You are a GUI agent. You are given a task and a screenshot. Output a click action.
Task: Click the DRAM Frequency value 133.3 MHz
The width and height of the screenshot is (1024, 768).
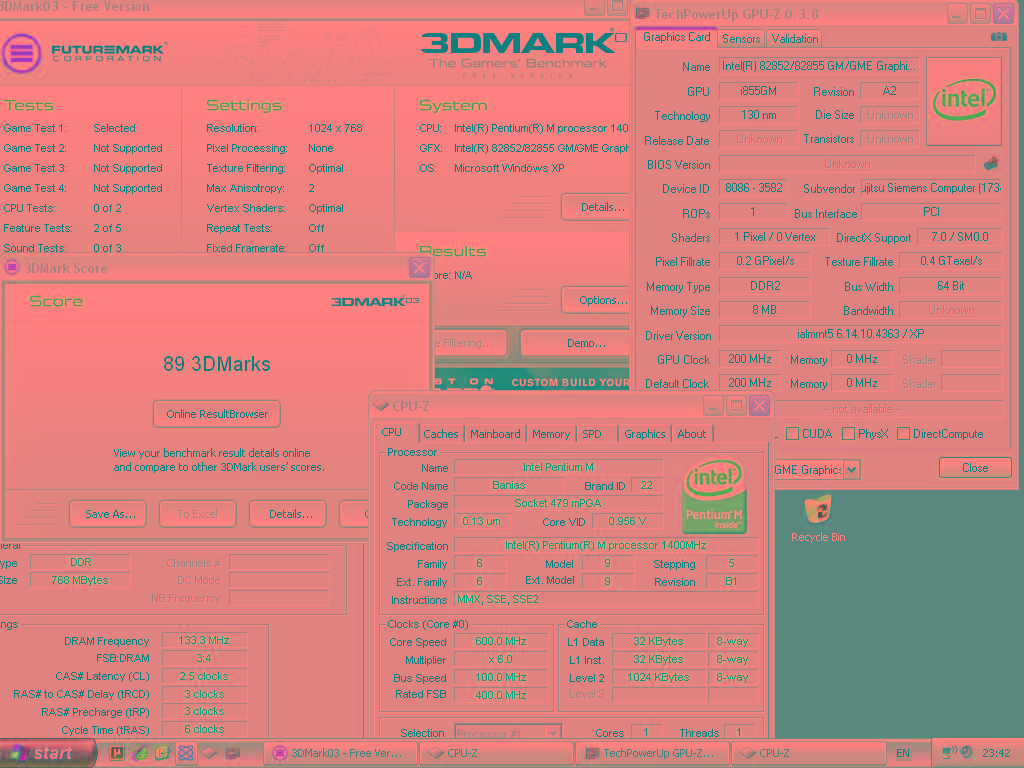tap(204, 641)
